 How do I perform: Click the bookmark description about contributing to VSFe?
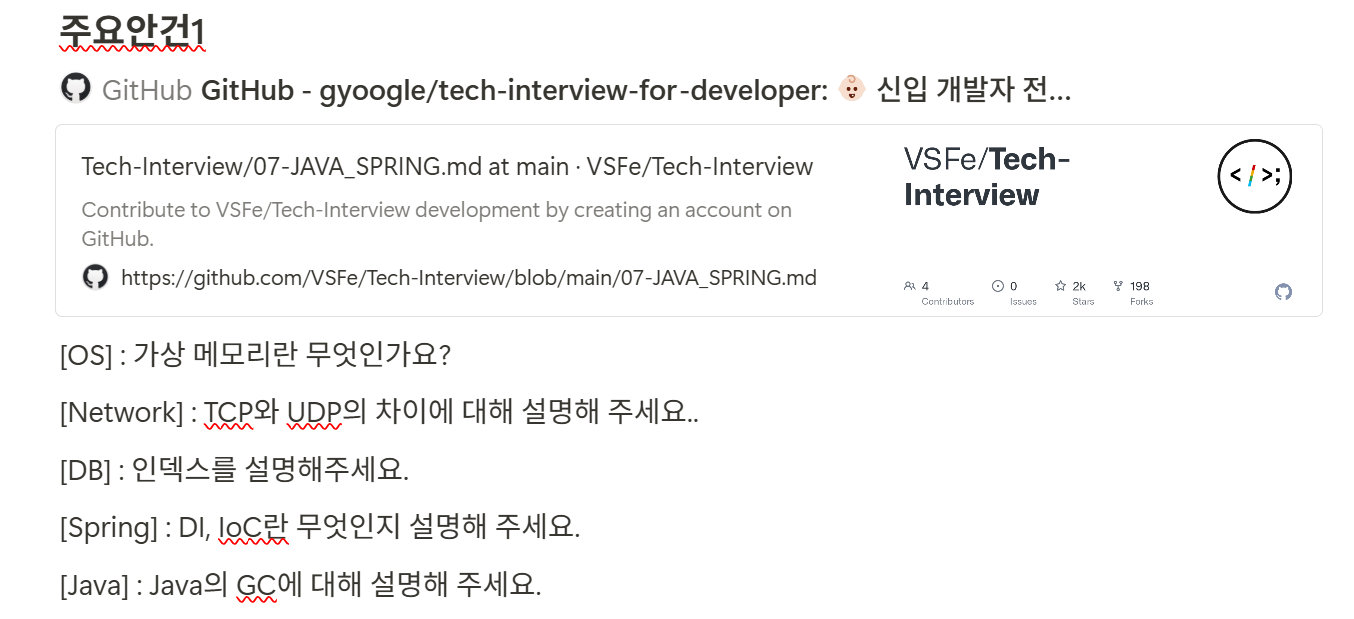[x=436, y=224]
